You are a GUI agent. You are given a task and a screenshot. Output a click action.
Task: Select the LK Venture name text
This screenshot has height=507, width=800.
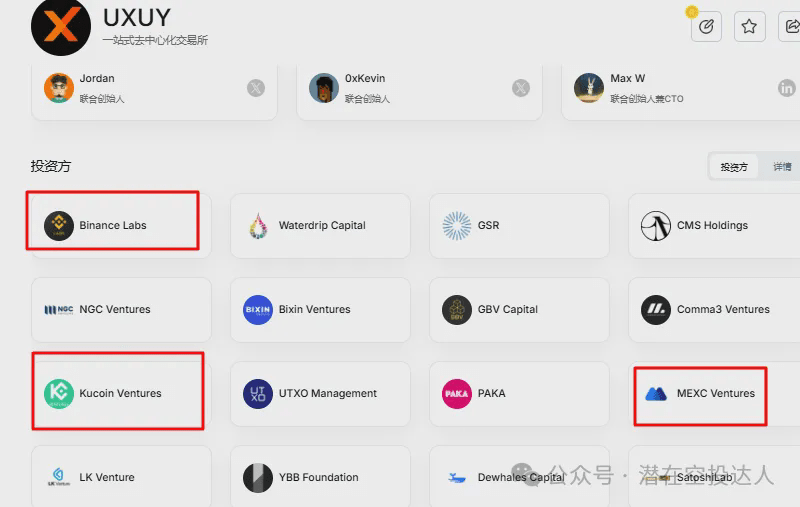tap(107, 478)
